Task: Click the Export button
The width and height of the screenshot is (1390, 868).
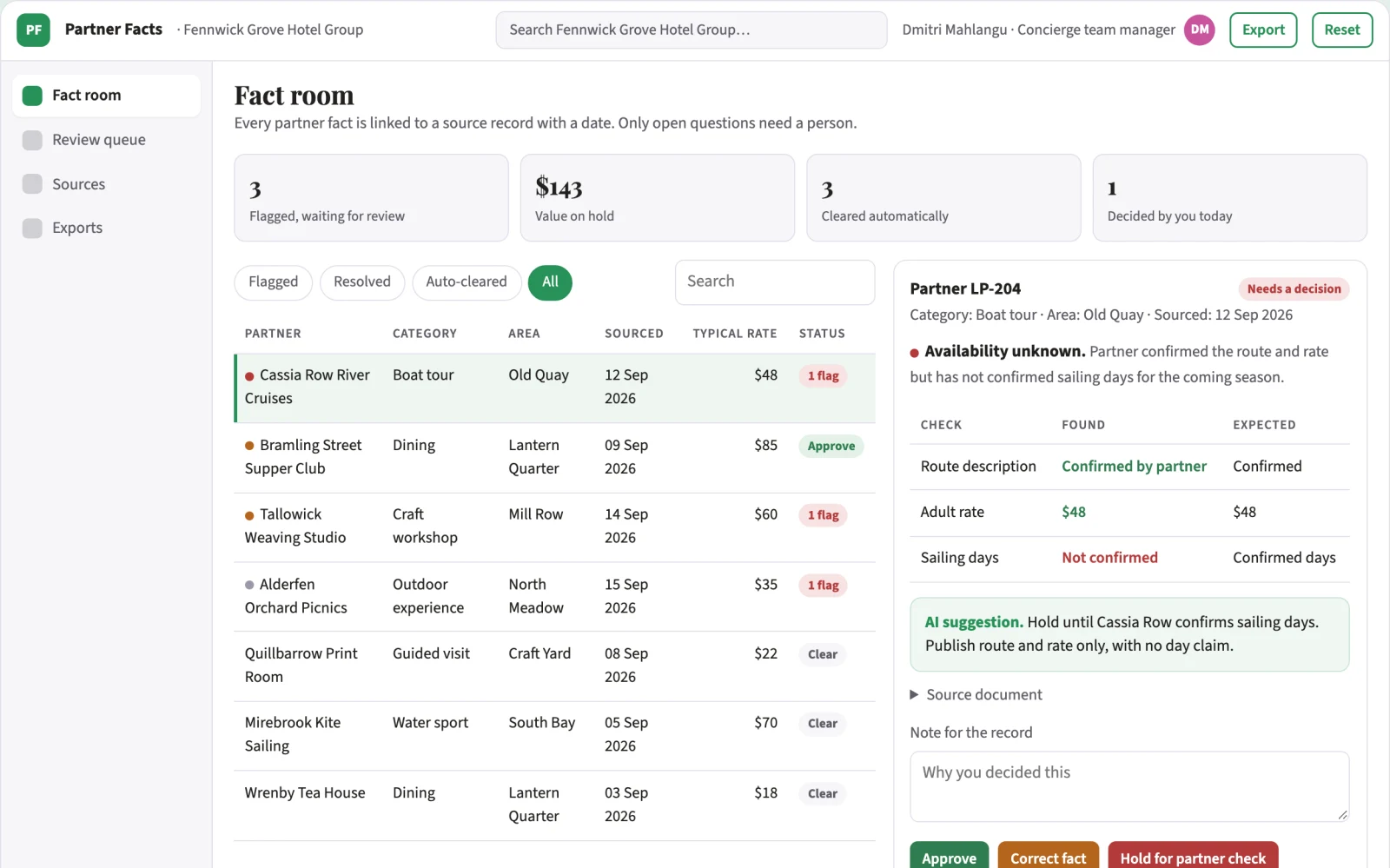Action: click(1263, 30)
